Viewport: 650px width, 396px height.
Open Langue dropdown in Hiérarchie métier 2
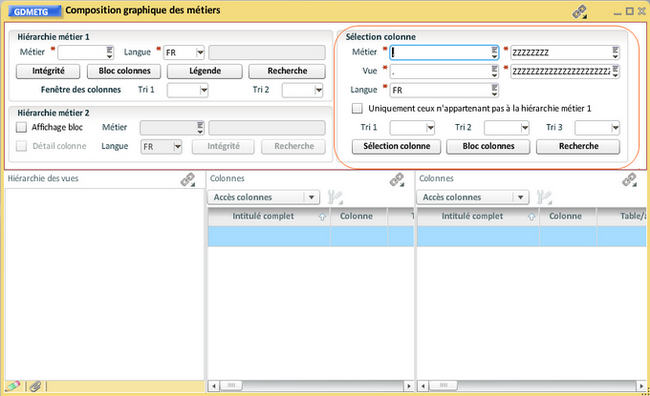point(177,146)
